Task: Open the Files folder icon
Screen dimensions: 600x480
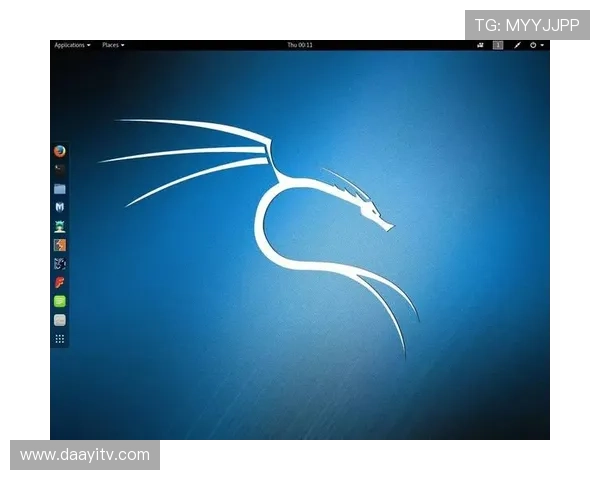Action: coord(60,188)
